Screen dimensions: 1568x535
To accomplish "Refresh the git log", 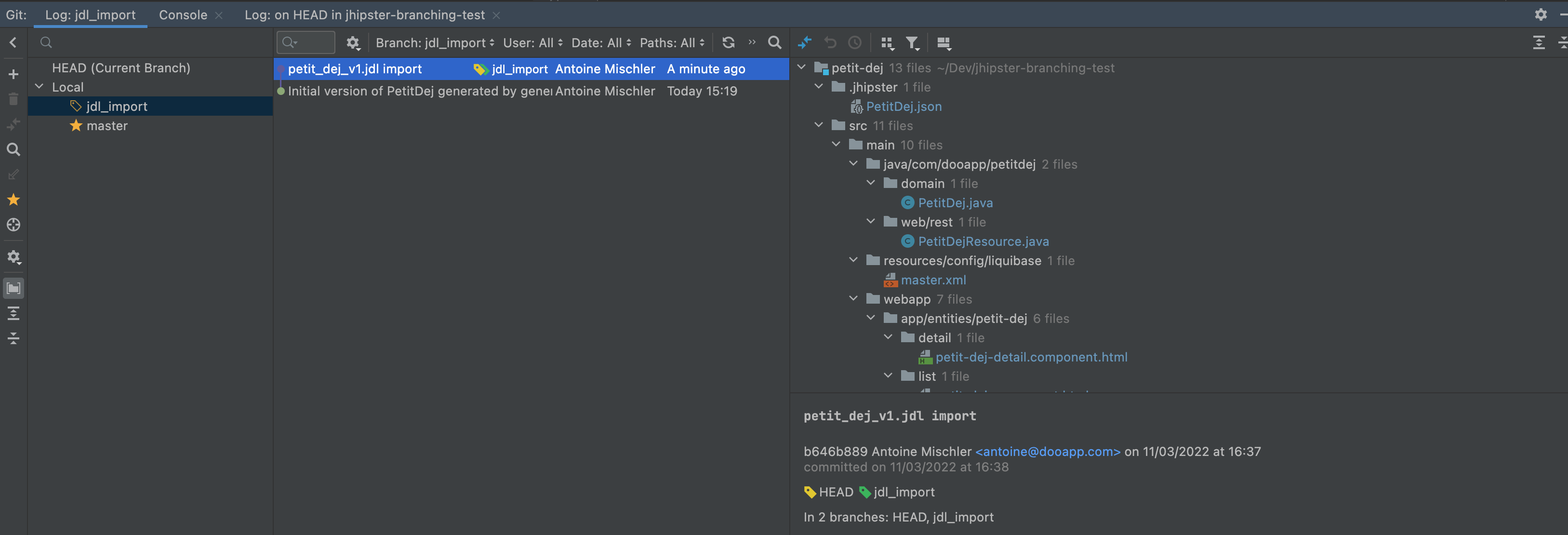I will pos(728,42).
